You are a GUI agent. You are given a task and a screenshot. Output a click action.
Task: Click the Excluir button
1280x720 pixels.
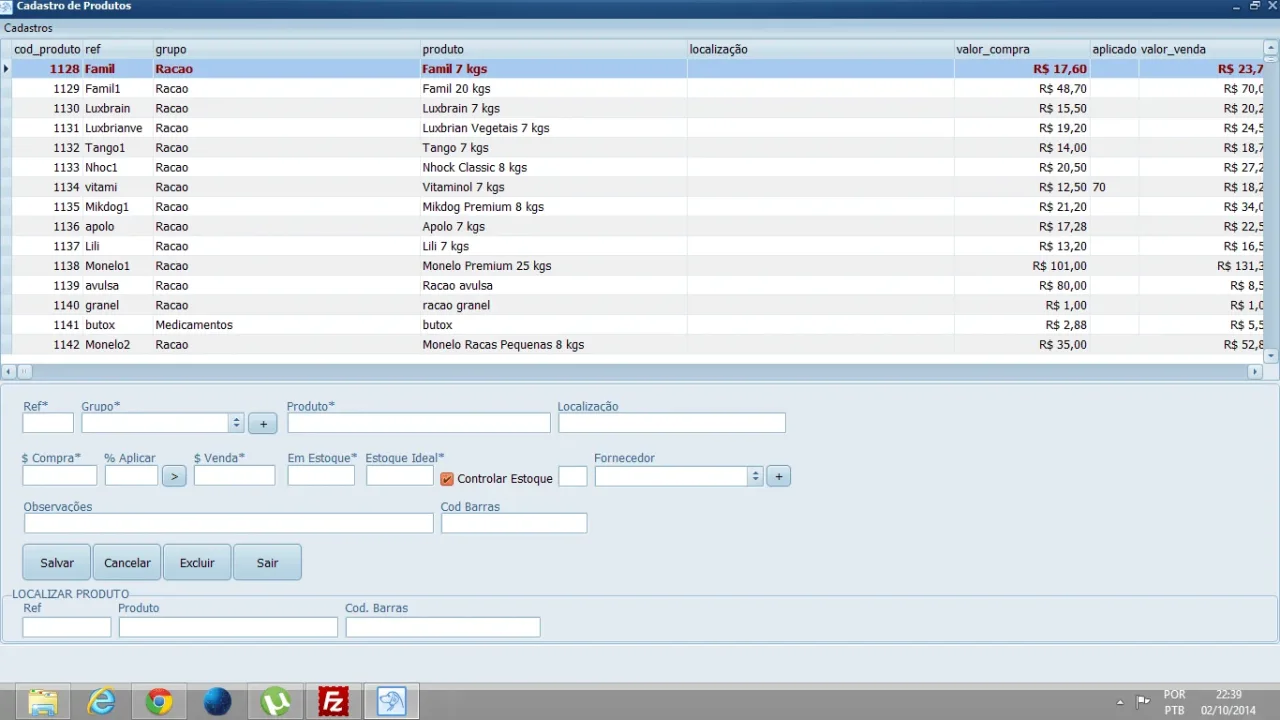pyautogui.click(x=197, y=563)
